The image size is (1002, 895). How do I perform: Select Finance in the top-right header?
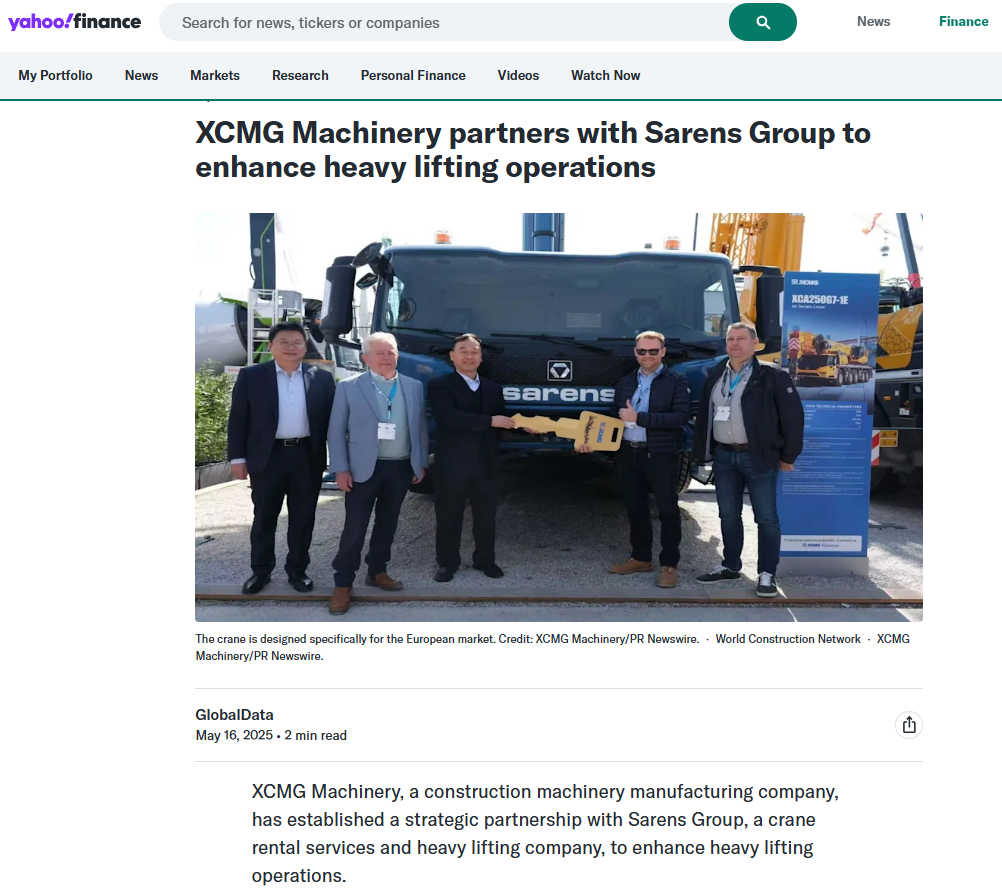tap(963, 21)
